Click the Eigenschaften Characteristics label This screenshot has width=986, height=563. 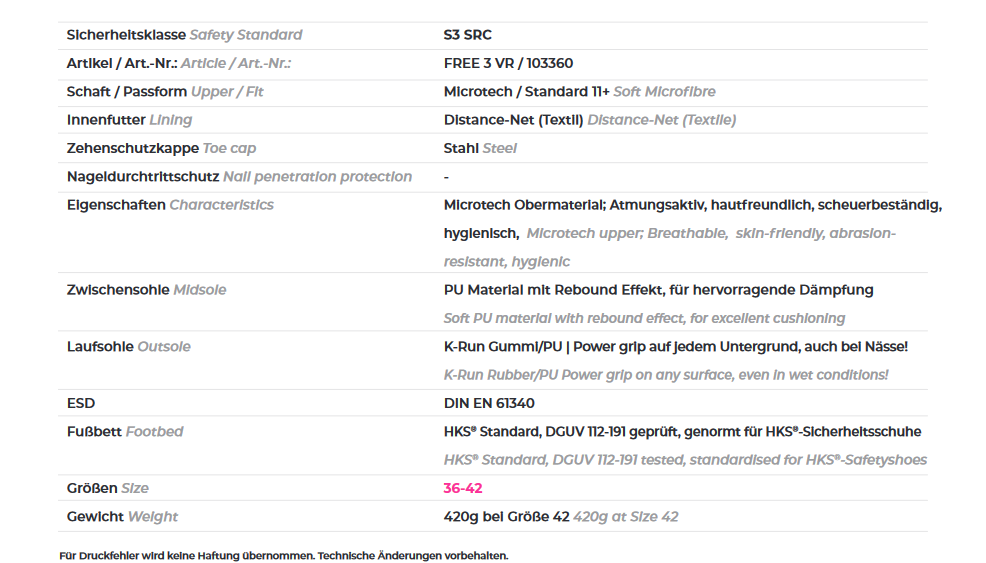(x=170, y=205)
